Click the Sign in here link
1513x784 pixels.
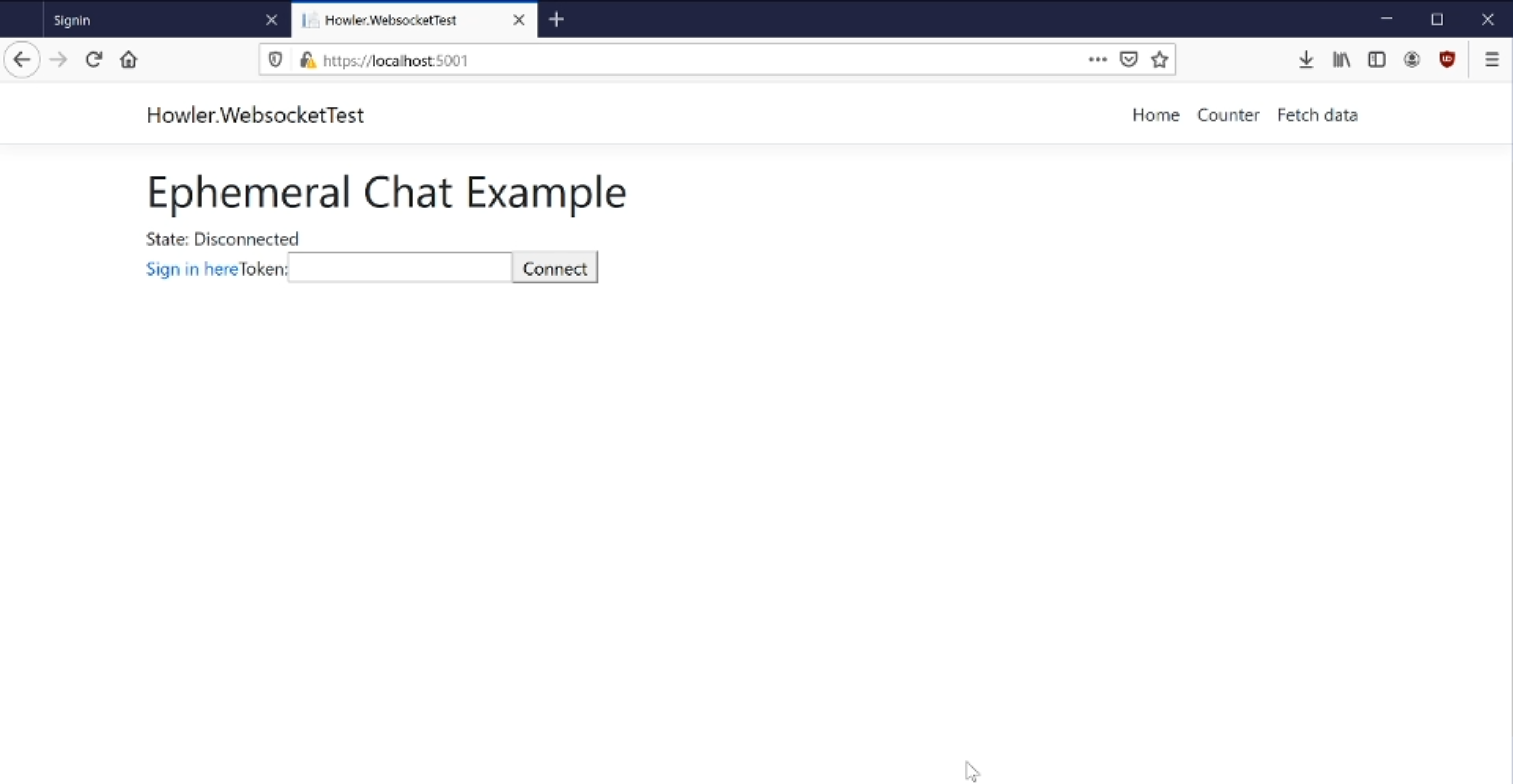191,268
